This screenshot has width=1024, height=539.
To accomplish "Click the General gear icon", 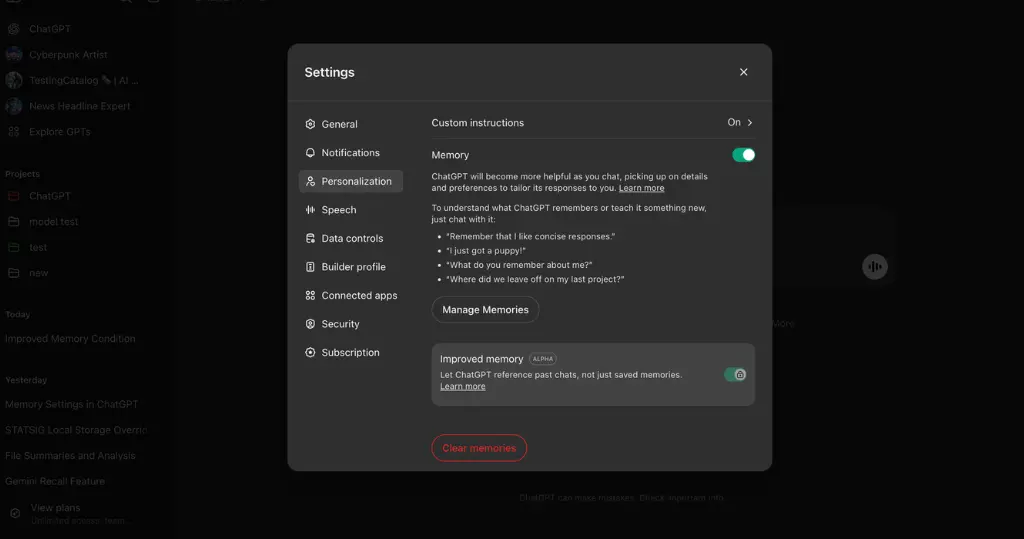I will point(310,124).
